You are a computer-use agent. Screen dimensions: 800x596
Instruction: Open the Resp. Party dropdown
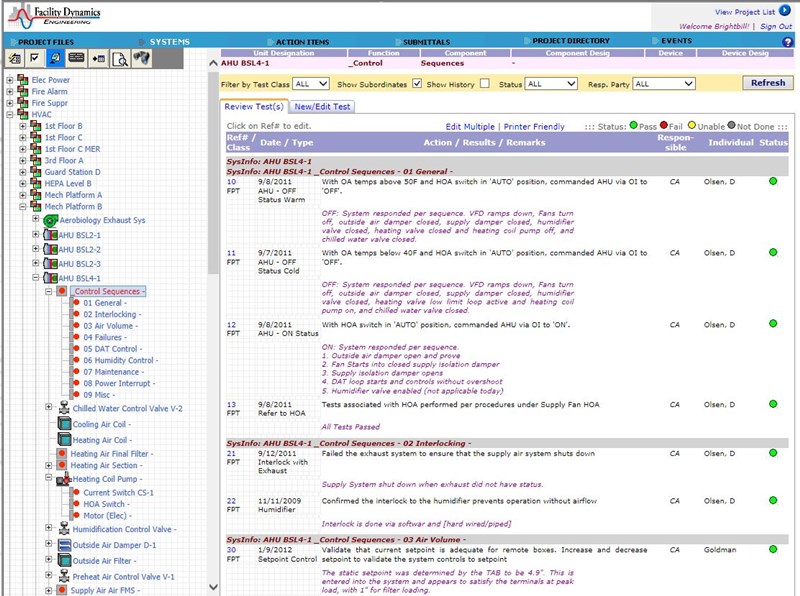(x=663, y=84)
